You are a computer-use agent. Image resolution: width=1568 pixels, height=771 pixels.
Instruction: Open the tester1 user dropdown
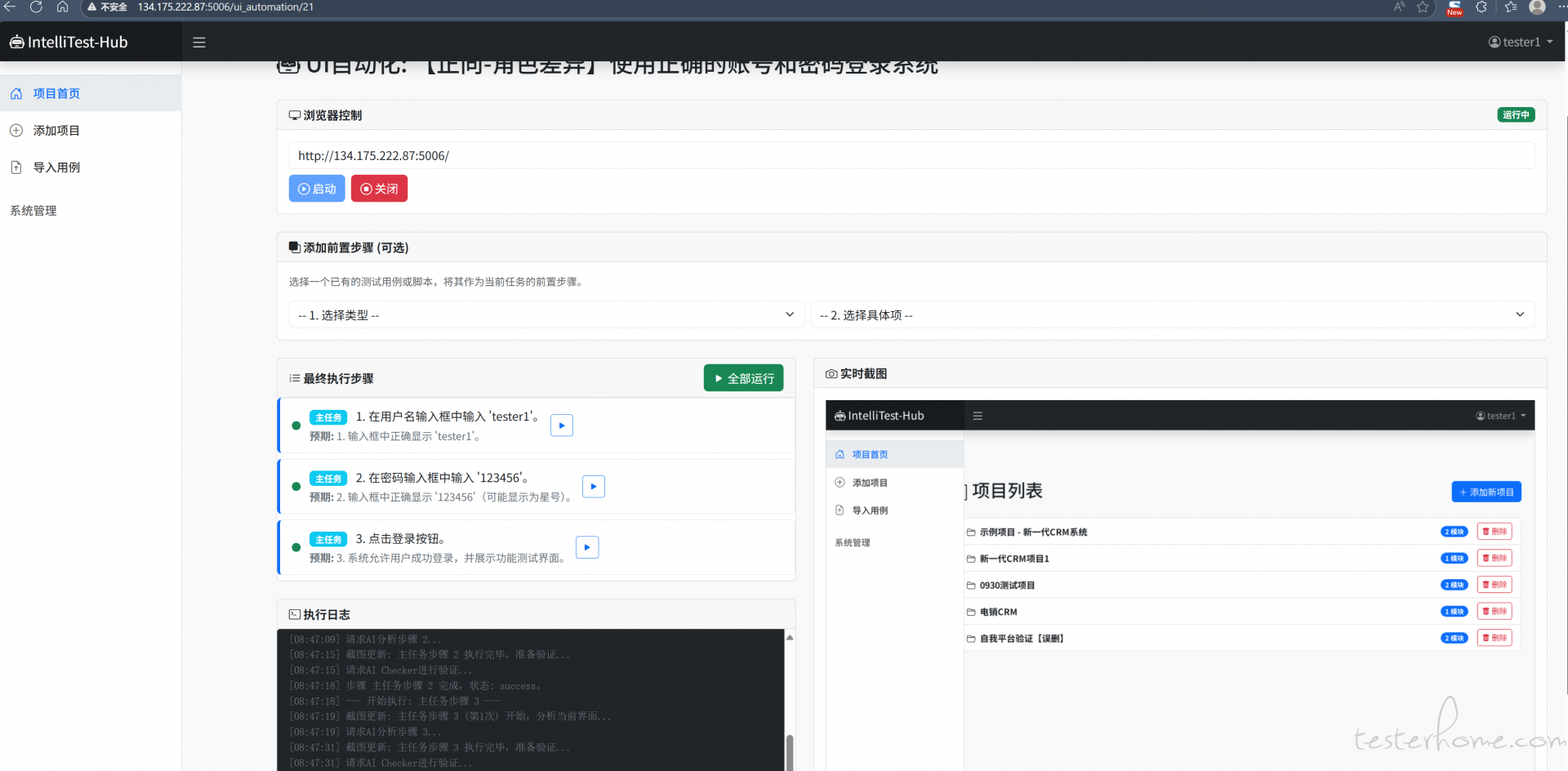[x=1520, y=42]
